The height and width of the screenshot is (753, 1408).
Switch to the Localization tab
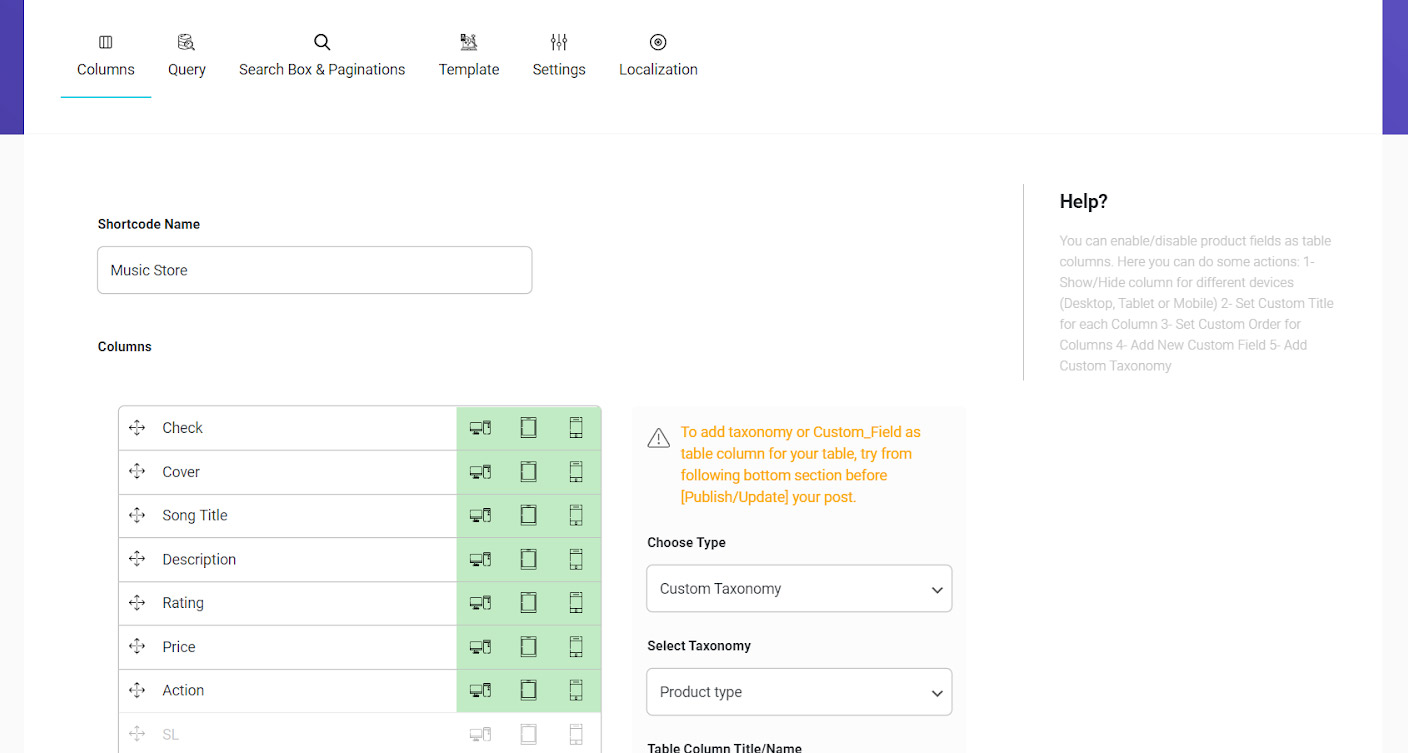coord(658,57)
